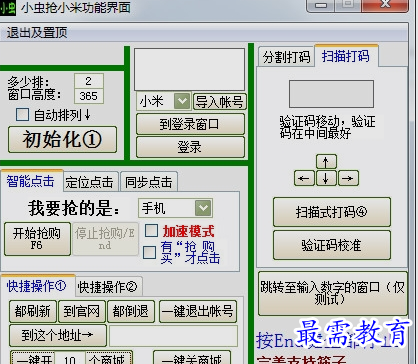
Task: Click the 一键退出帐号 button
Action: (198, 311)
